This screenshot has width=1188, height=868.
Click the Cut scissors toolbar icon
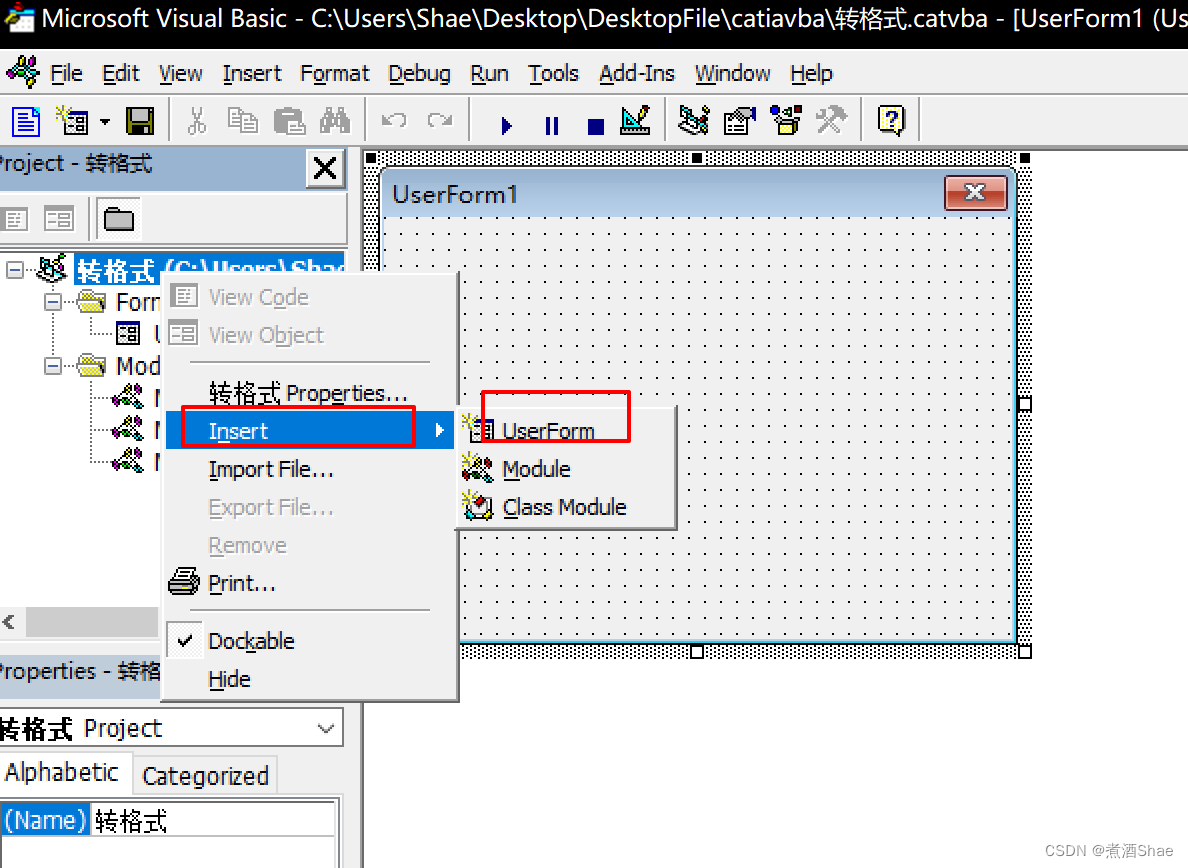coord(197,121)
